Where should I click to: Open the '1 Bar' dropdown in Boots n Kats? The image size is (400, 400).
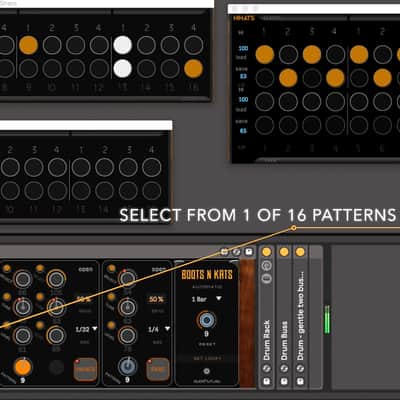coord(206,299)
